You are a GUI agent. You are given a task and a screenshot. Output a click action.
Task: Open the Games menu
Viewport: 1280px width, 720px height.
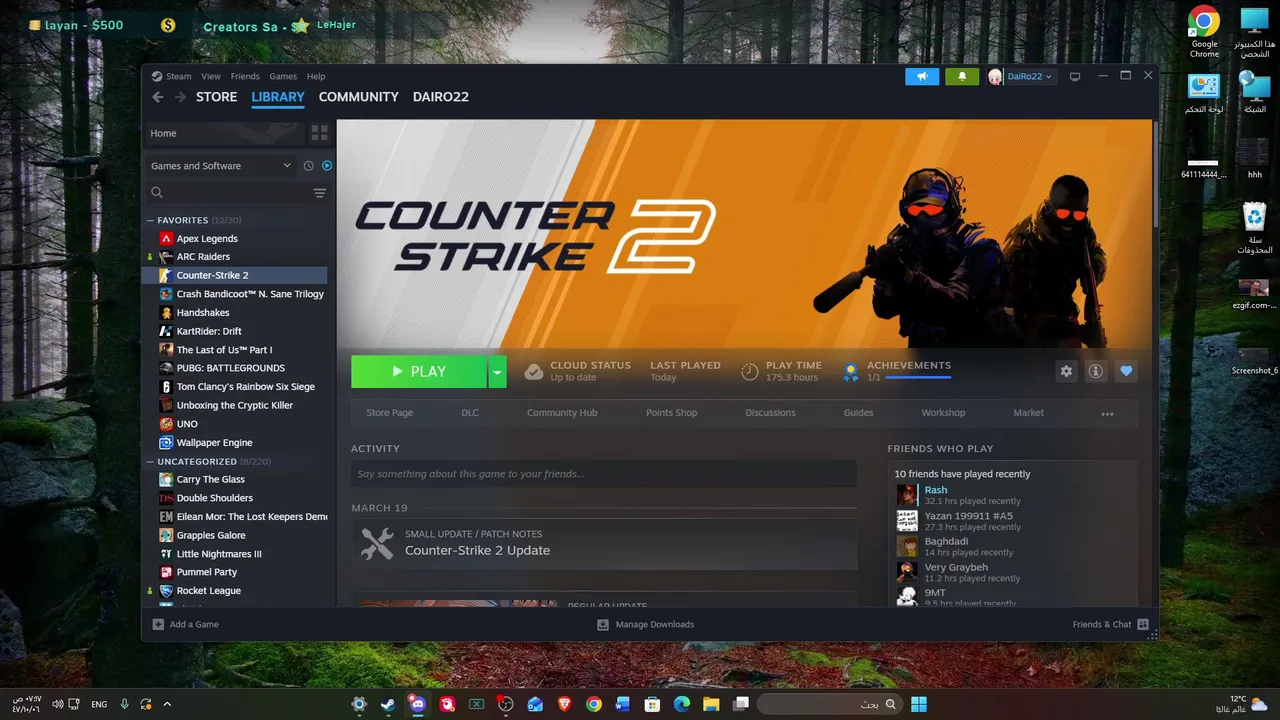click(x=283, y=76)
